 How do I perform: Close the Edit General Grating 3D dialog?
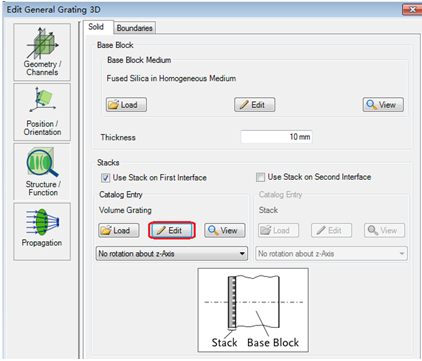pos(412,9)
